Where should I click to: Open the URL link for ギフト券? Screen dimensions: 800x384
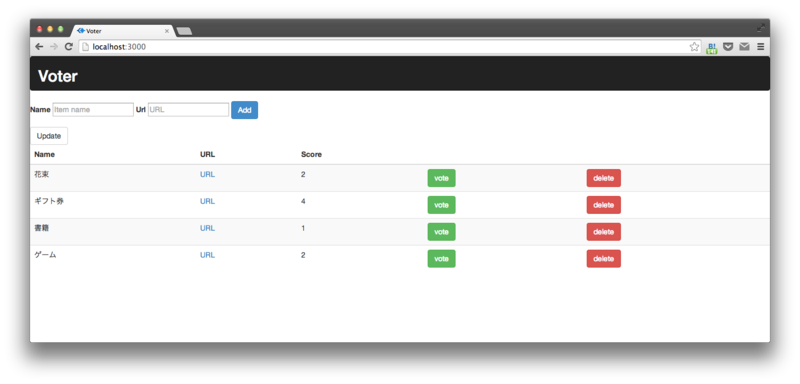[208, 201]
